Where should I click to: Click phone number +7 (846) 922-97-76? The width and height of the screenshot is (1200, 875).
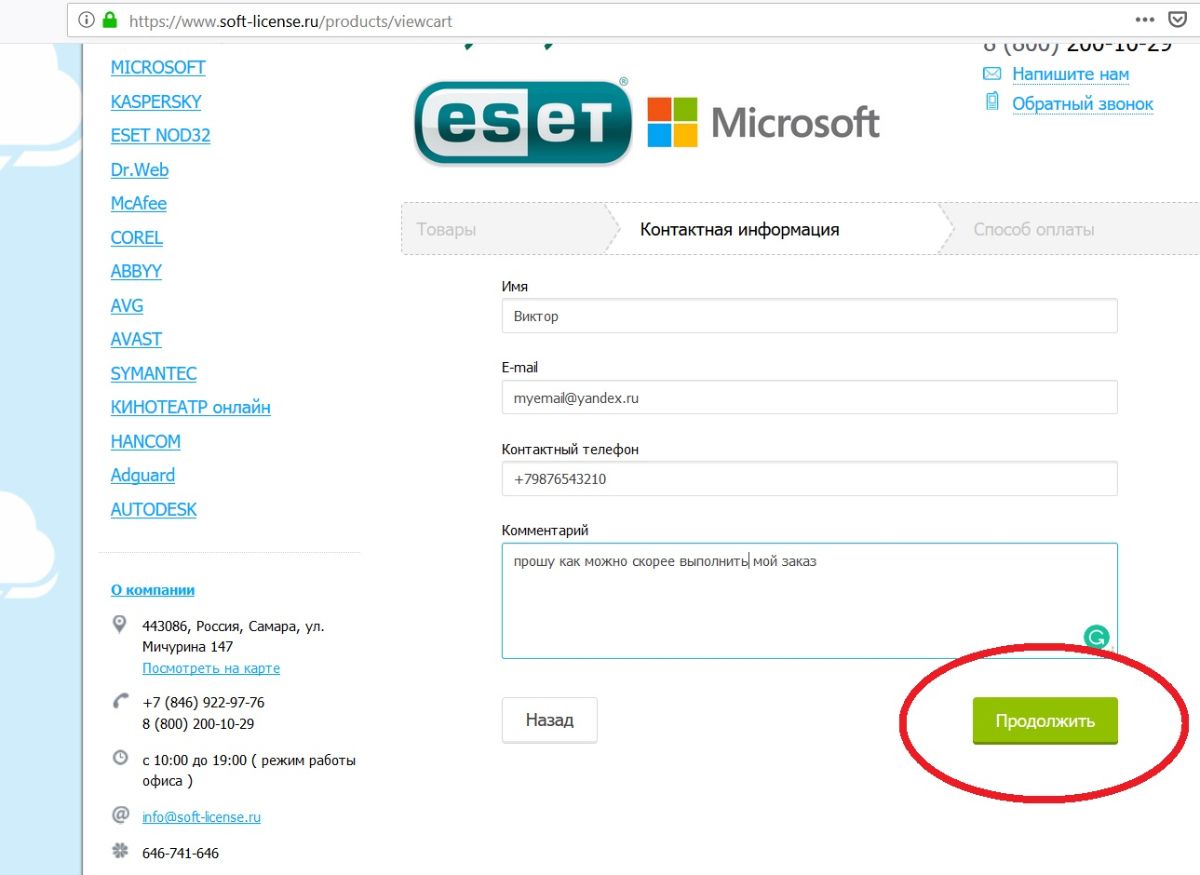[x=204, y=702]
